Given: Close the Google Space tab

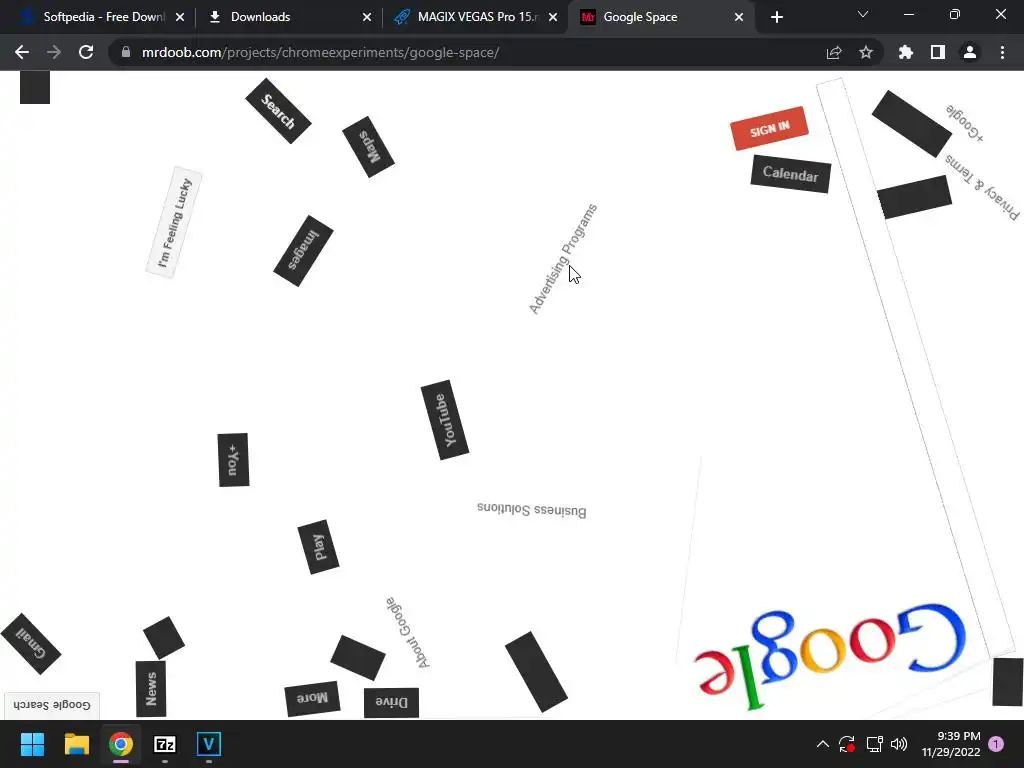Looking at the screenshot, I should pos(739,17).
